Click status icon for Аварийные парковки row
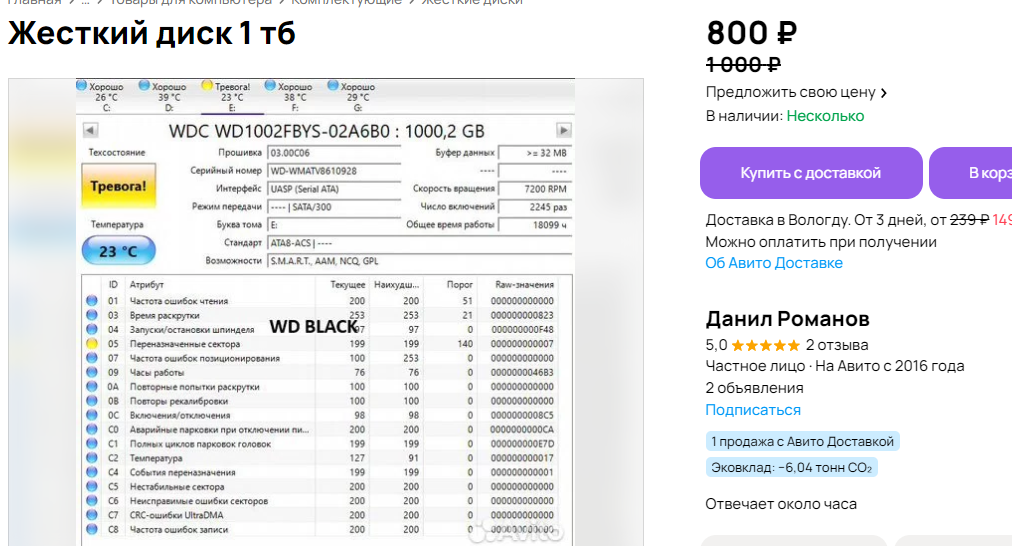 coord(92,429)
